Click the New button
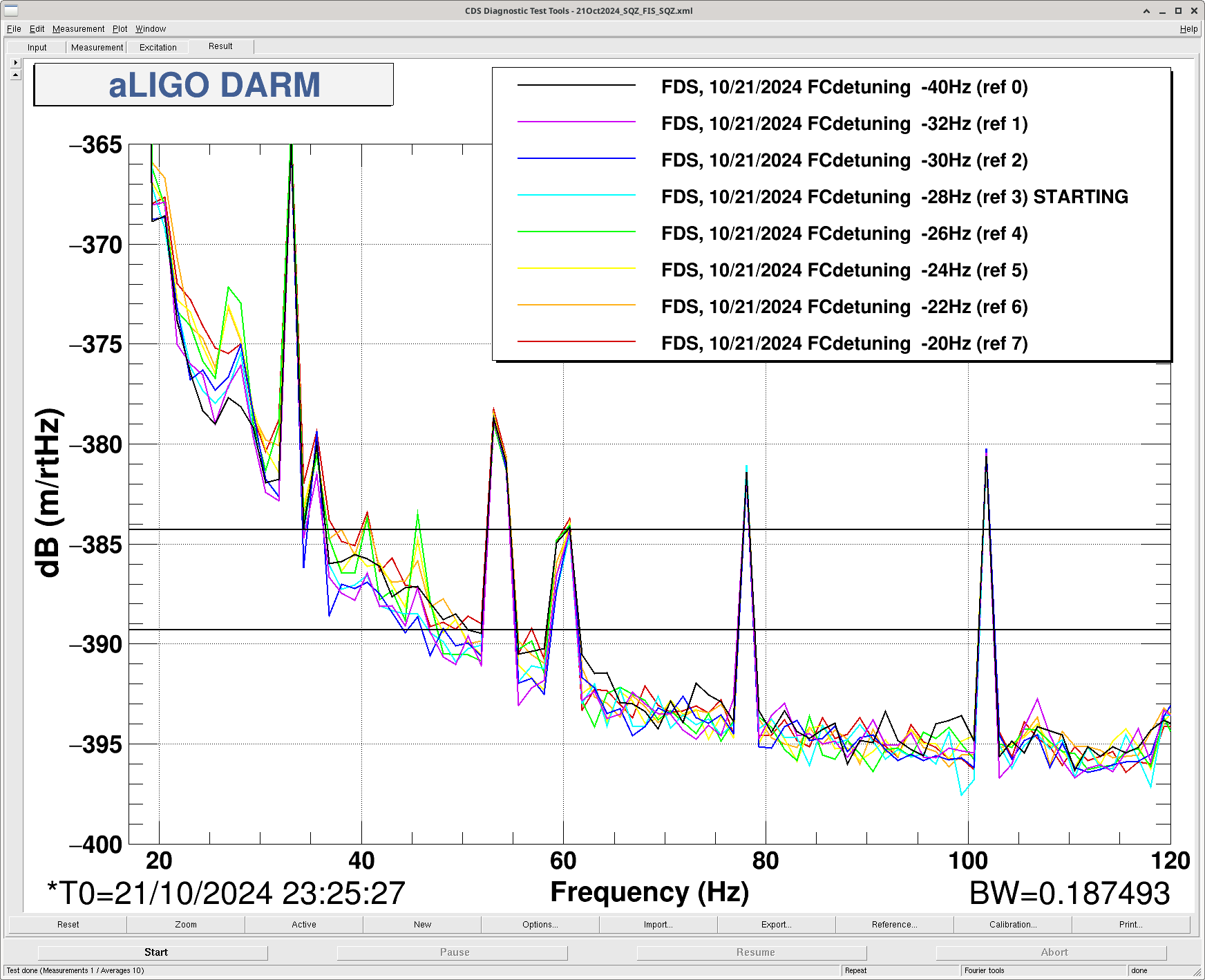 [422, 925]
